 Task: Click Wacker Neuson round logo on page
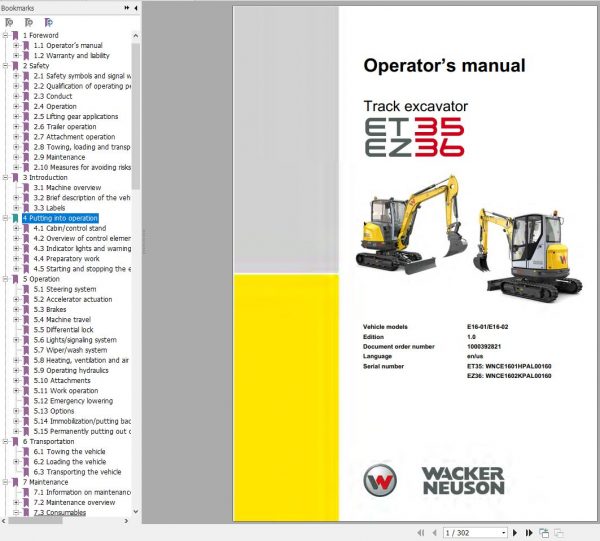coord(380,480)
